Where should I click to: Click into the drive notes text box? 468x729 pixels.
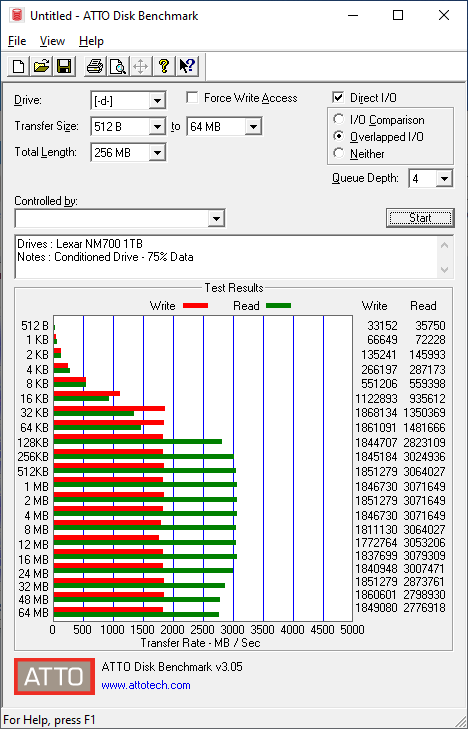pyautogui.click(x=227, y=257)
